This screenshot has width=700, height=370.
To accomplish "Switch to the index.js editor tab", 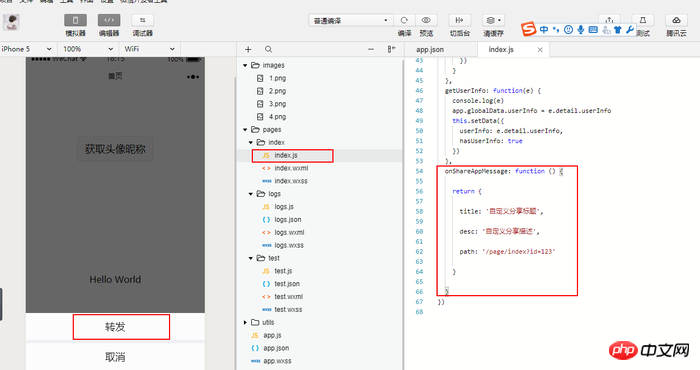I will pos(501,50).
